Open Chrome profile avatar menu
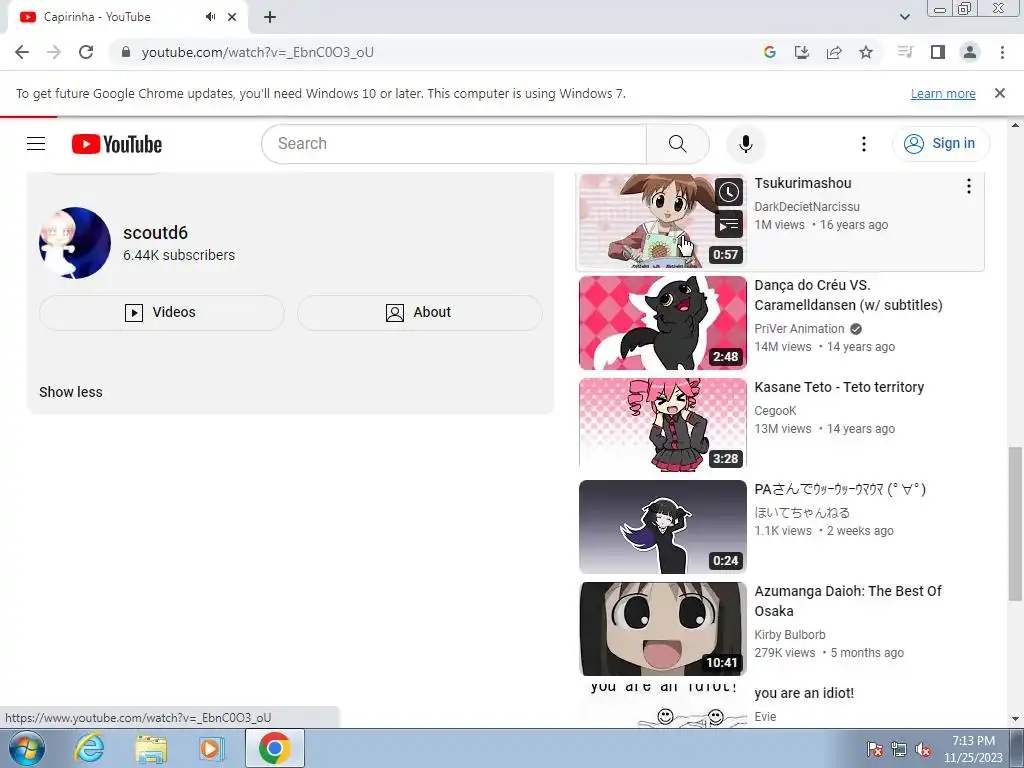Viewport: 1024px width, 768px height. [970, 52]
